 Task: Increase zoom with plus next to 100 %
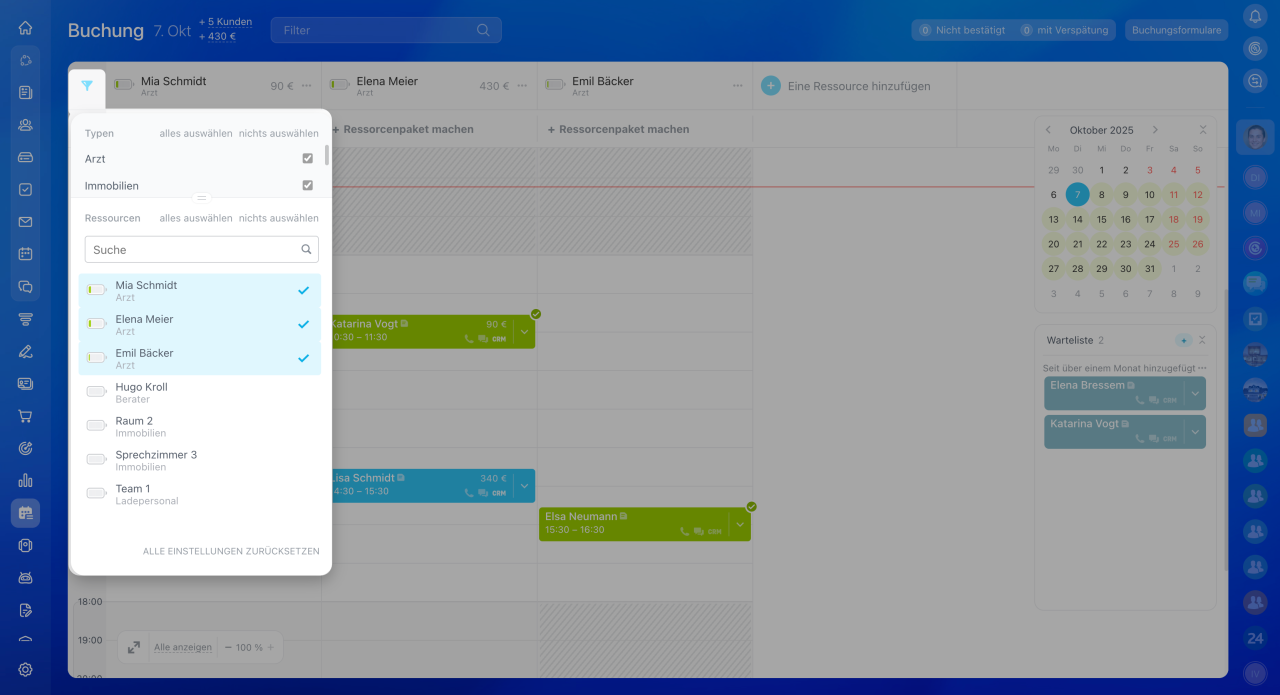tap(270, 647)
